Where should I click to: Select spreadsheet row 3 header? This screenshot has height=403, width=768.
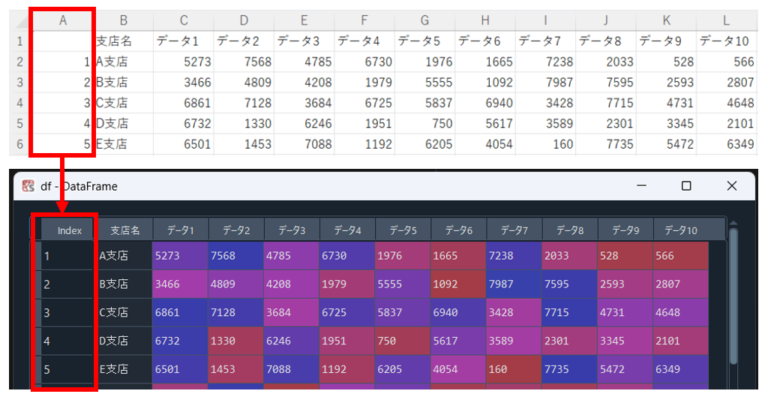[x=18, y=102]
